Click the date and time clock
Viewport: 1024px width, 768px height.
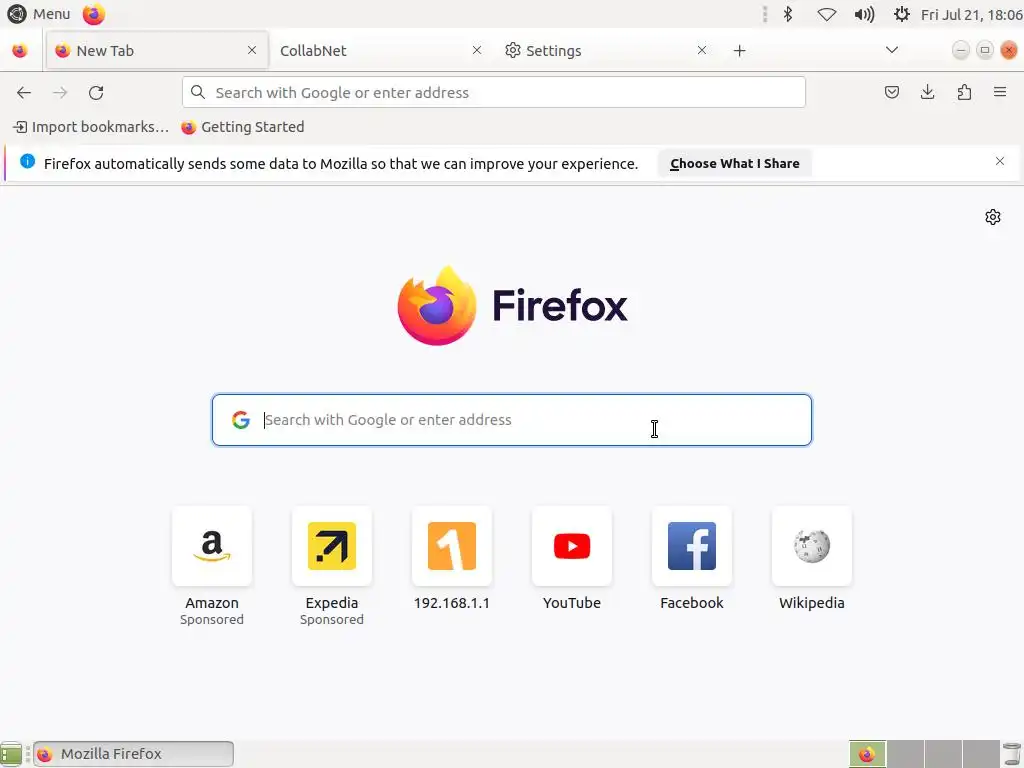971,14
